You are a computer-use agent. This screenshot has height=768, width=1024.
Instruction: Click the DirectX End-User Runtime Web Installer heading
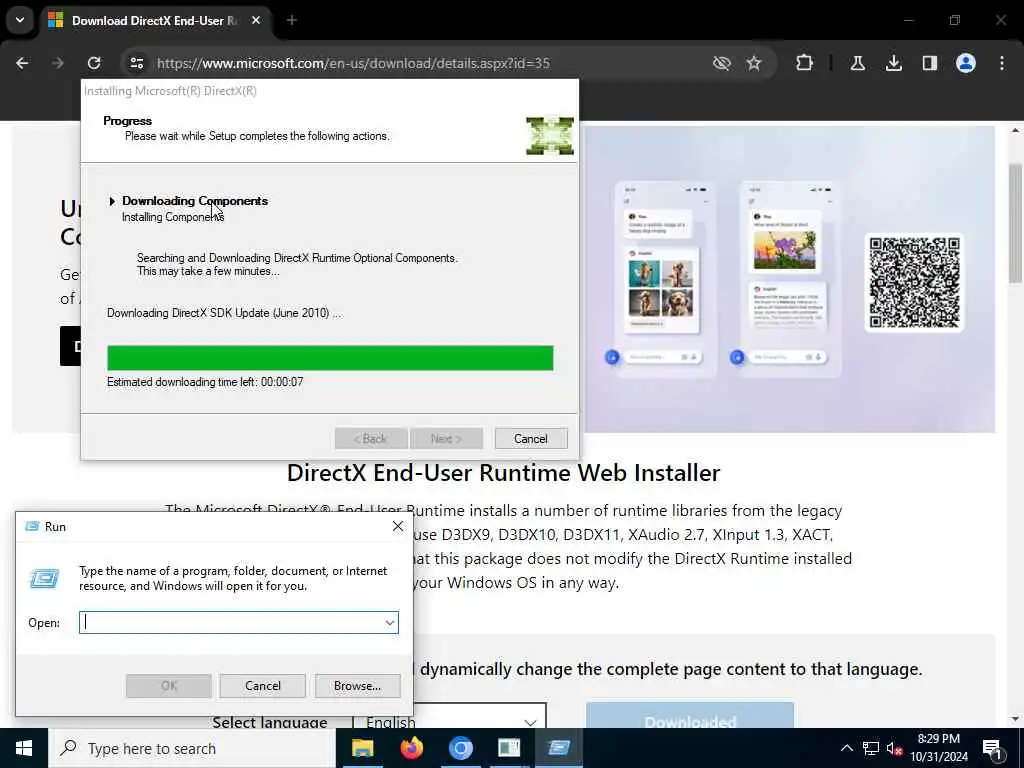click(x=504, y=473)
